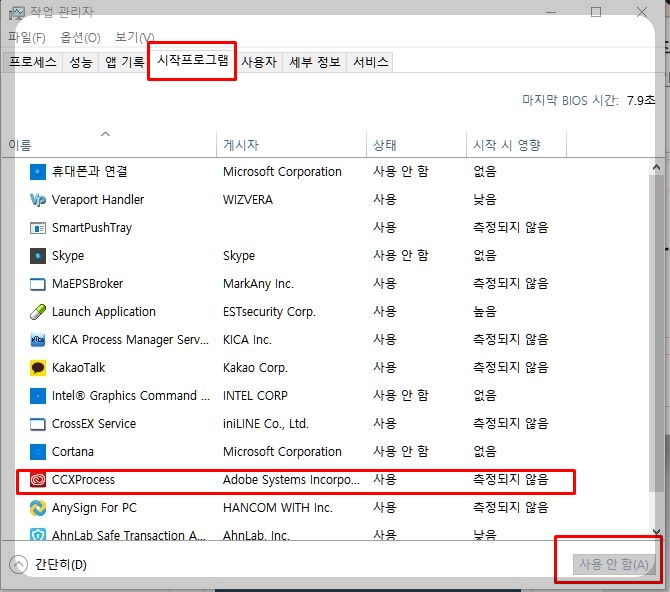Click 7.9초 last BIOS time value
The image size is (670, 592).
point(641,101)
